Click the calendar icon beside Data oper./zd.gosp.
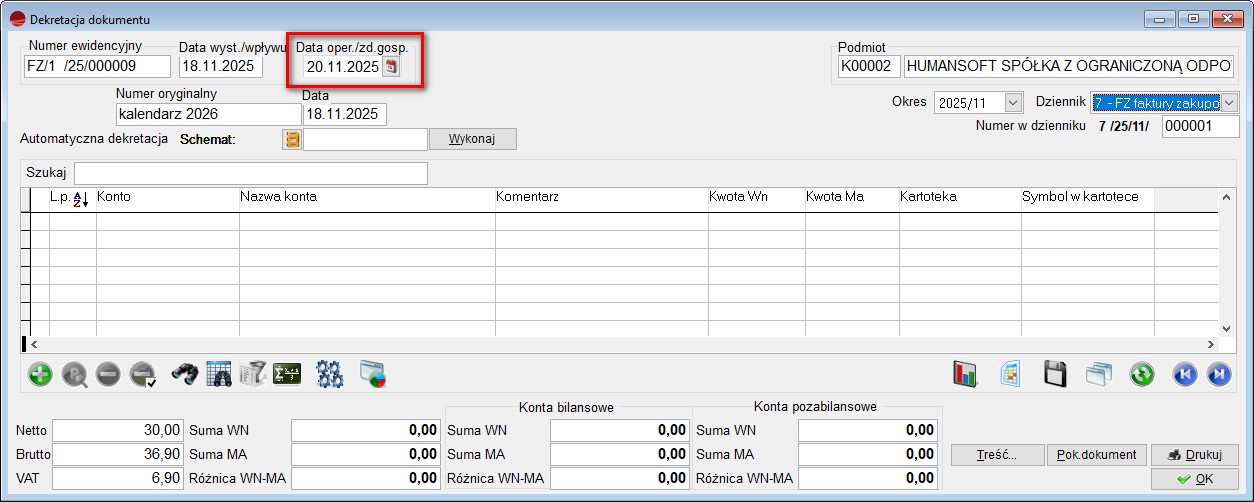Image resolution: width=1254 pixels, height=502 pixels. pyautogui.click(x=392, y=67)
